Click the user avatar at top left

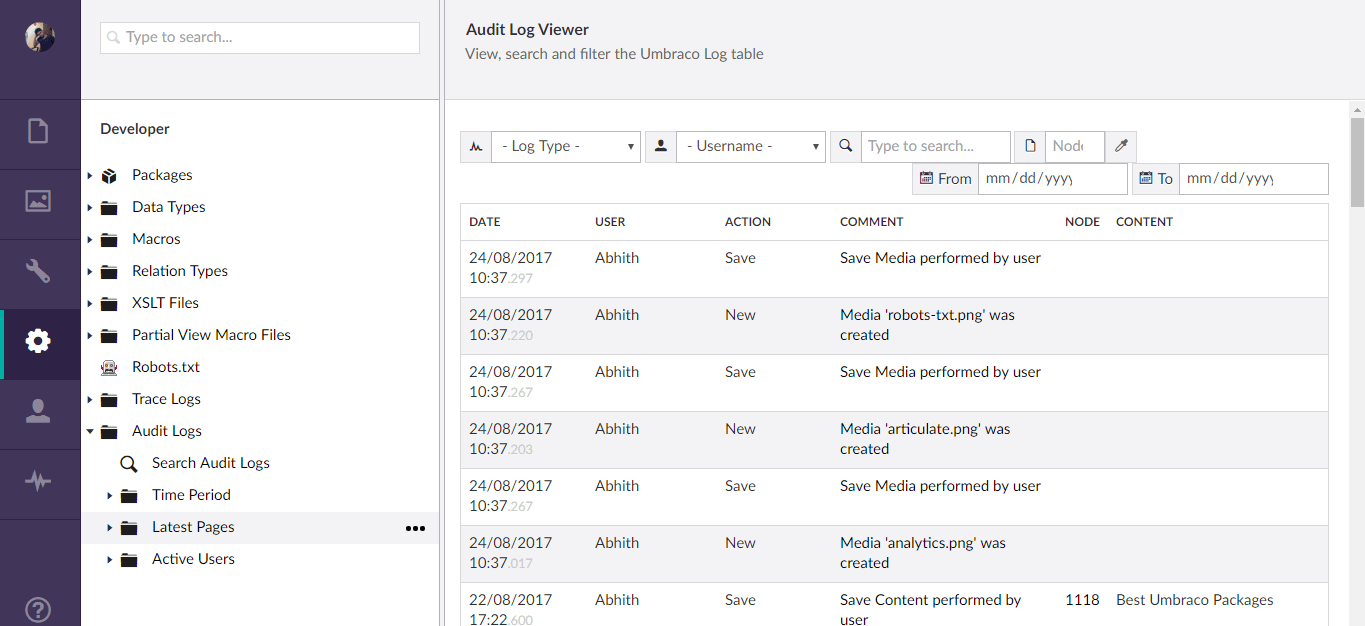pos(38,37)
